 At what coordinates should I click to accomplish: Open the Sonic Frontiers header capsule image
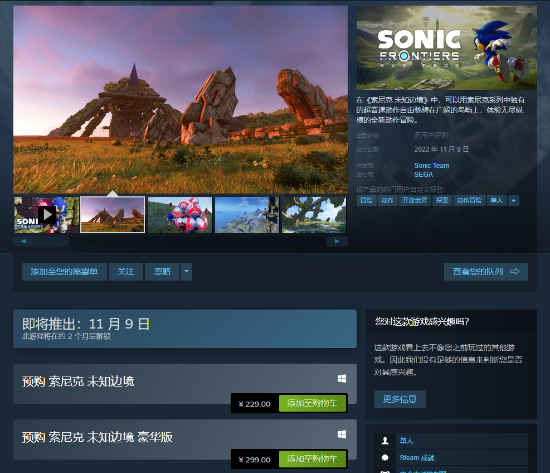(447, 48)
